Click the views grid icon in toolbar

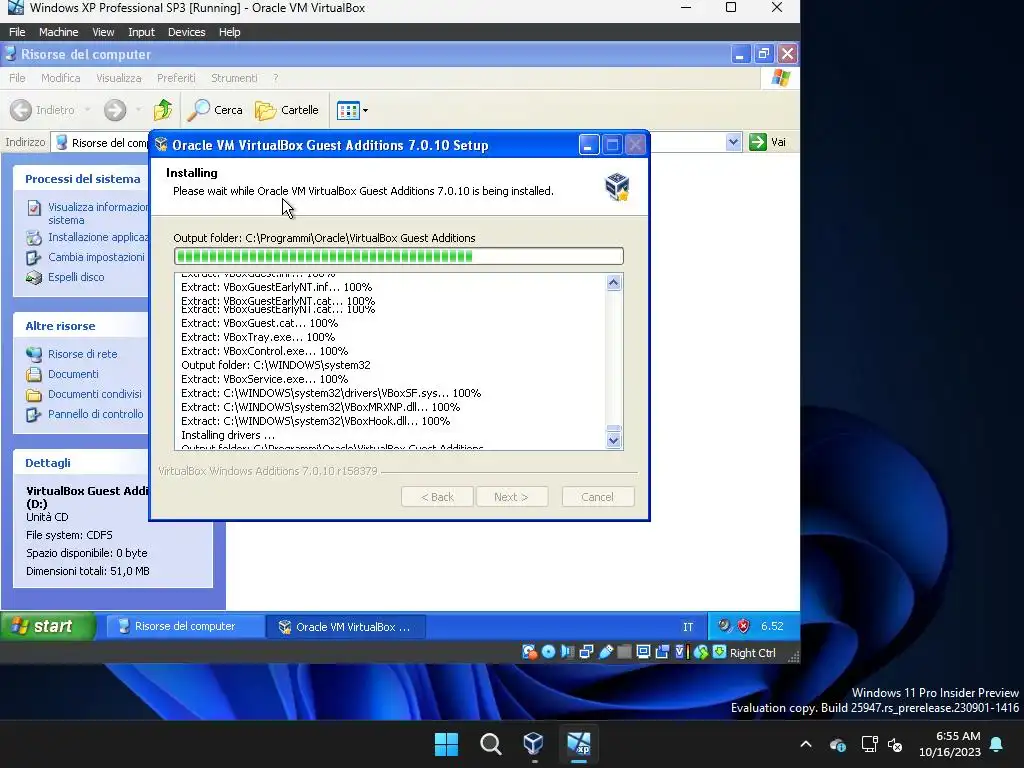click(x=348, y=110)
